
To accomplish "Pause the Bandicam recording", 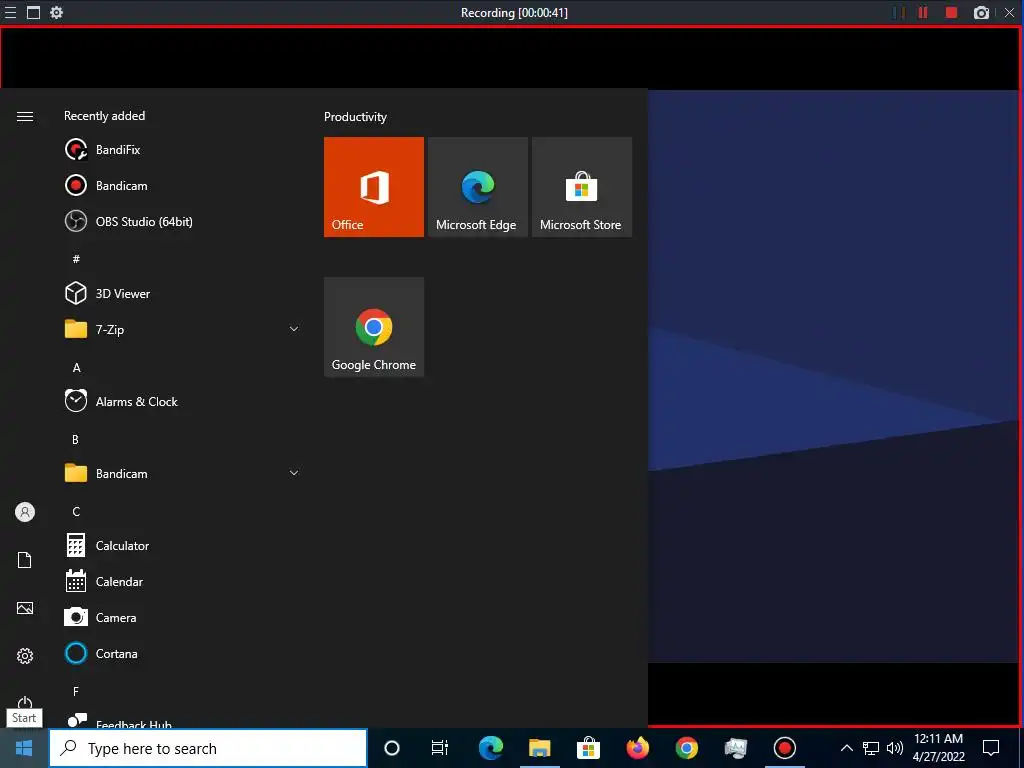I will coord(923,12).
